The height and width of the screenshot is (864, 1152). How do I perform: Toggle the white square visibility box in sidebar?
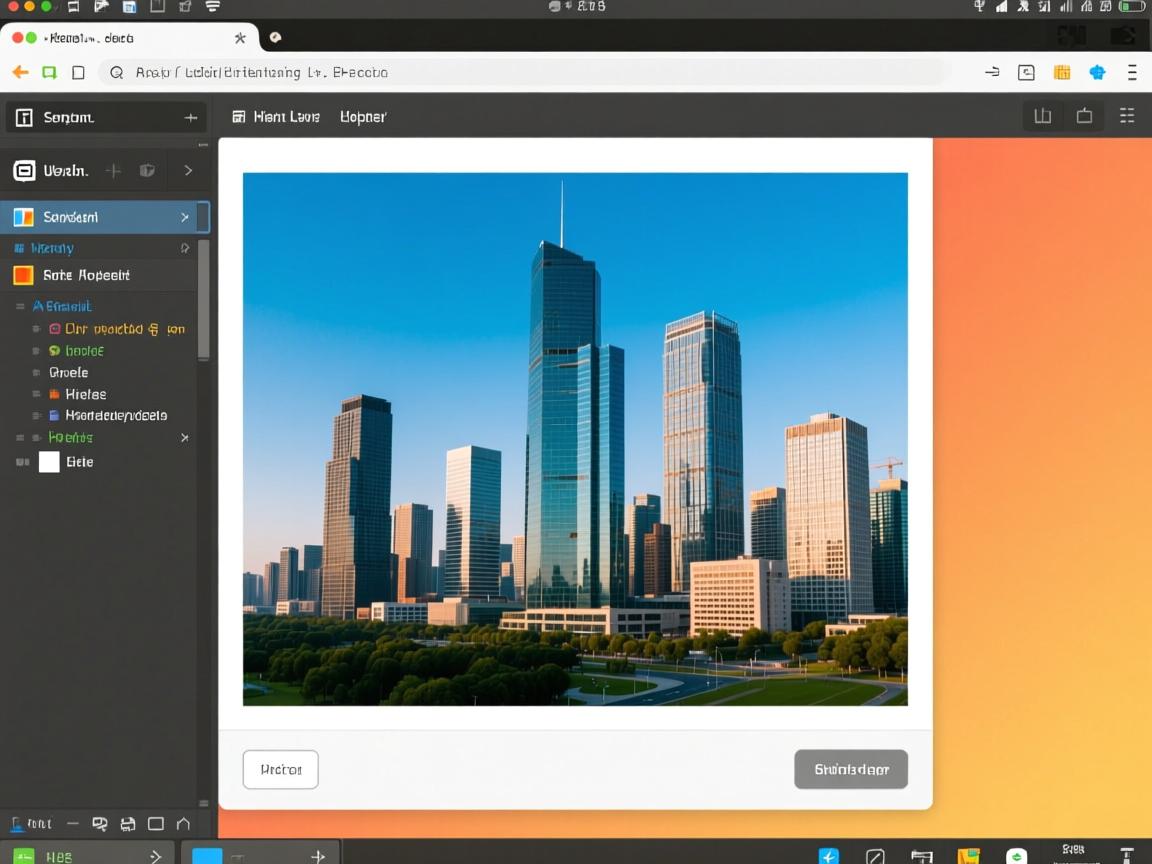(x=48, y=461)
